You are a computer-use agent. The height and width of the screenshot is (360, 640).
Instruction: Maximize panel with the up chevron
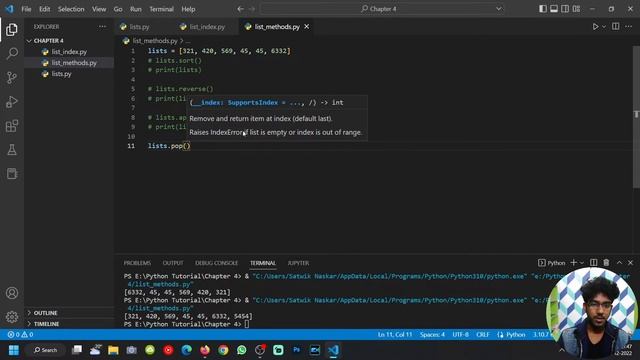point(619,262)
